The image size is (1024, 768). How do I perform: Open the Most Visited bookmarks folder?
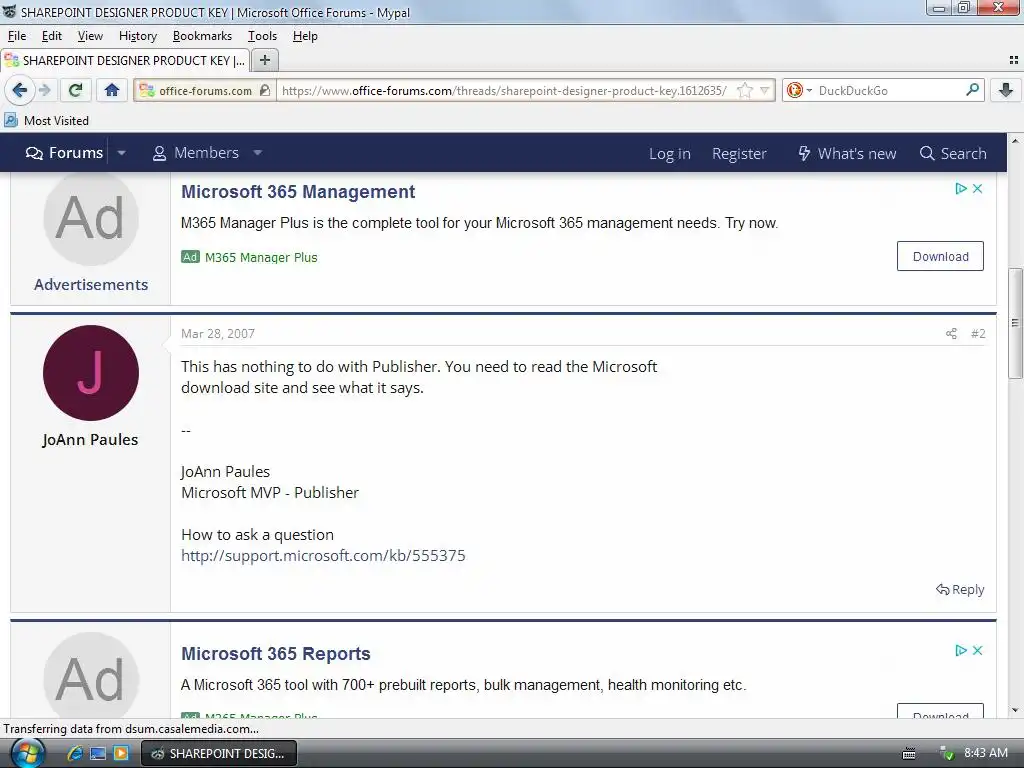pyautogui.click(x=47, y=121)
